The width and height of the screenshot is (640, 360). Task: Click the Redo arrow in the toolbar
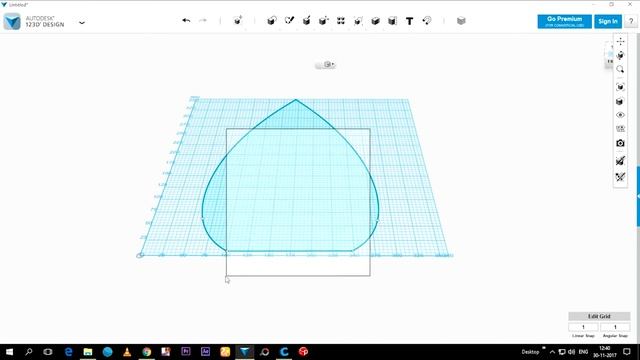click(x=203, y=20)
